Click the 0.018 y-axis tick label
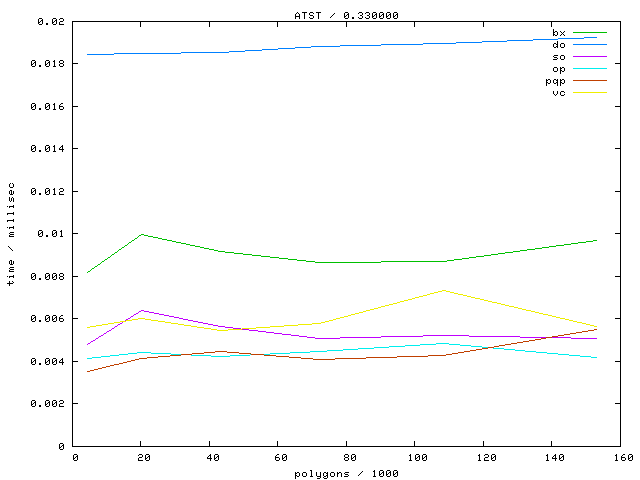The width and height of the screenshot is (640, 480). 49,64
